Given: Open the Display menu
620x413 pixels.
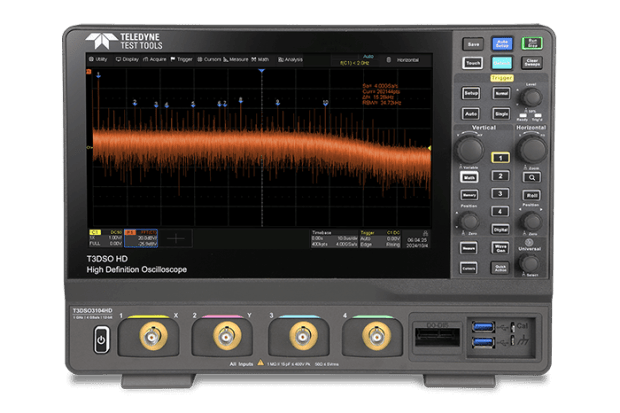Looking at the screenshot, I should pyautogui.click(x=127, y=59).
